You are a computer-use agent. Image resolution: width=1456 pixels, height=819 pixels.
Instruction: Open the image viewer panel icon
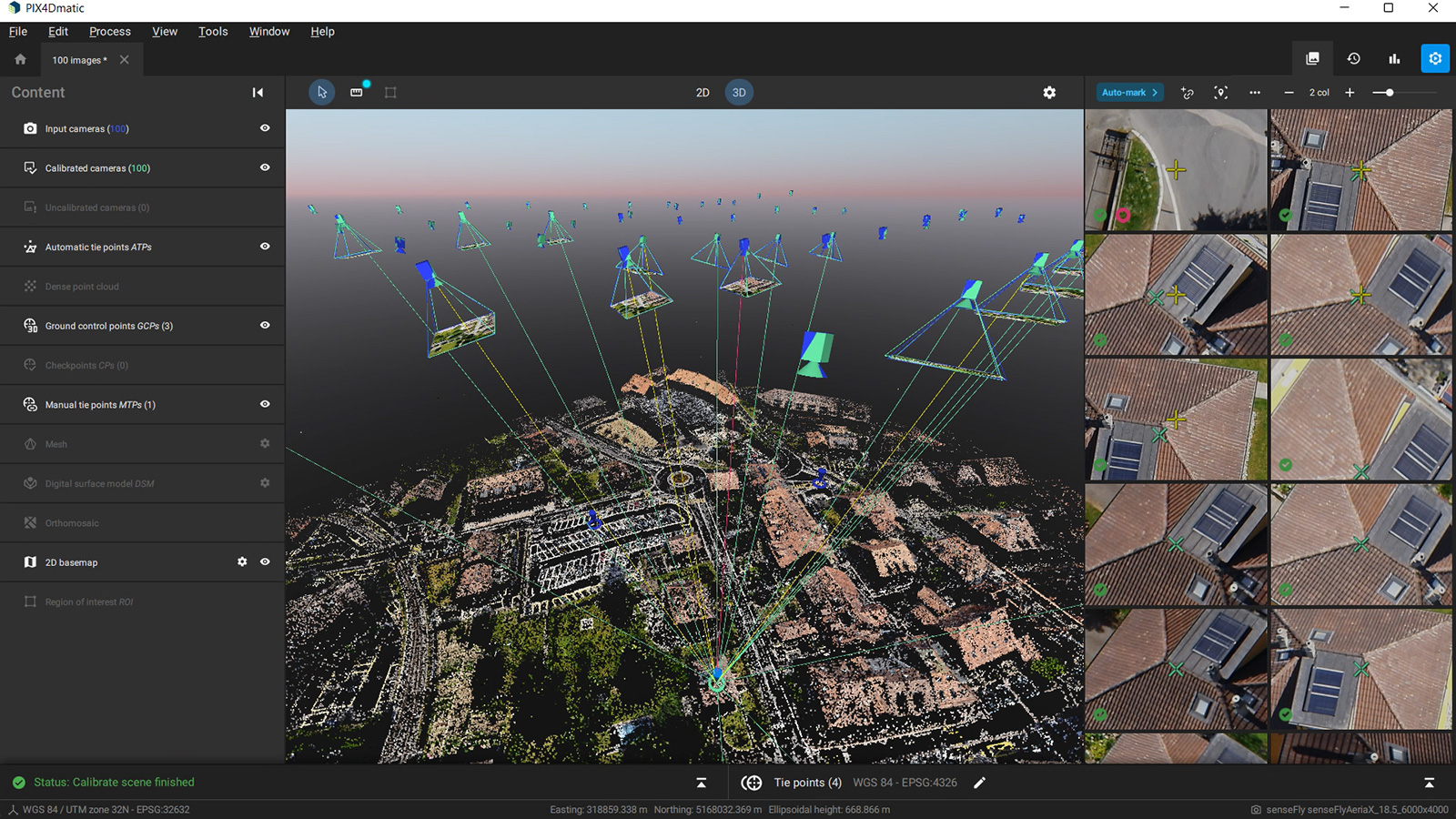(x=1312, y=58)
